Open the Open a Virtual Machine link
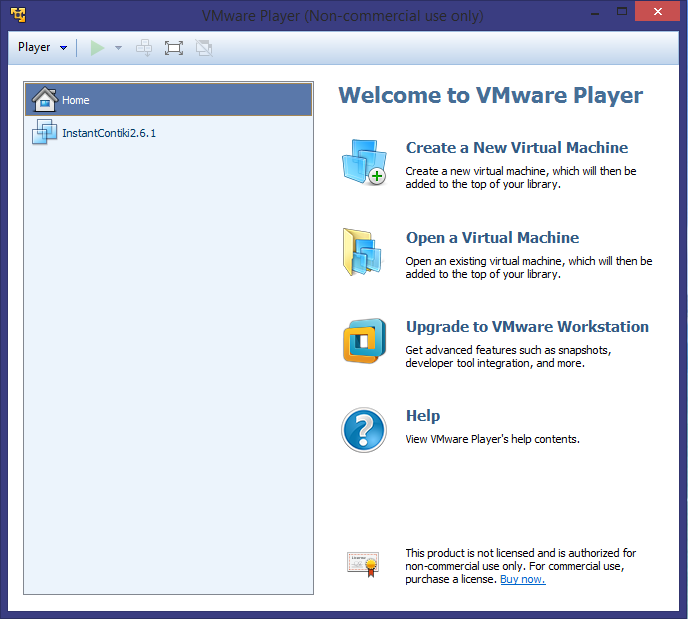The image size is (688, 619). [x=492, y=238]
